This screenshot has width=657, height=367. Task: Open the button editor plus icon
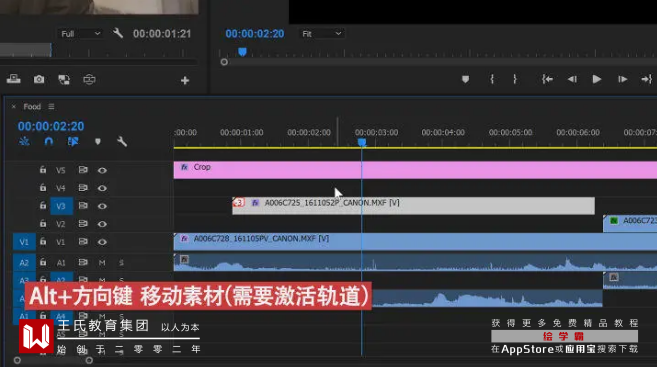(x=185, y=80)
